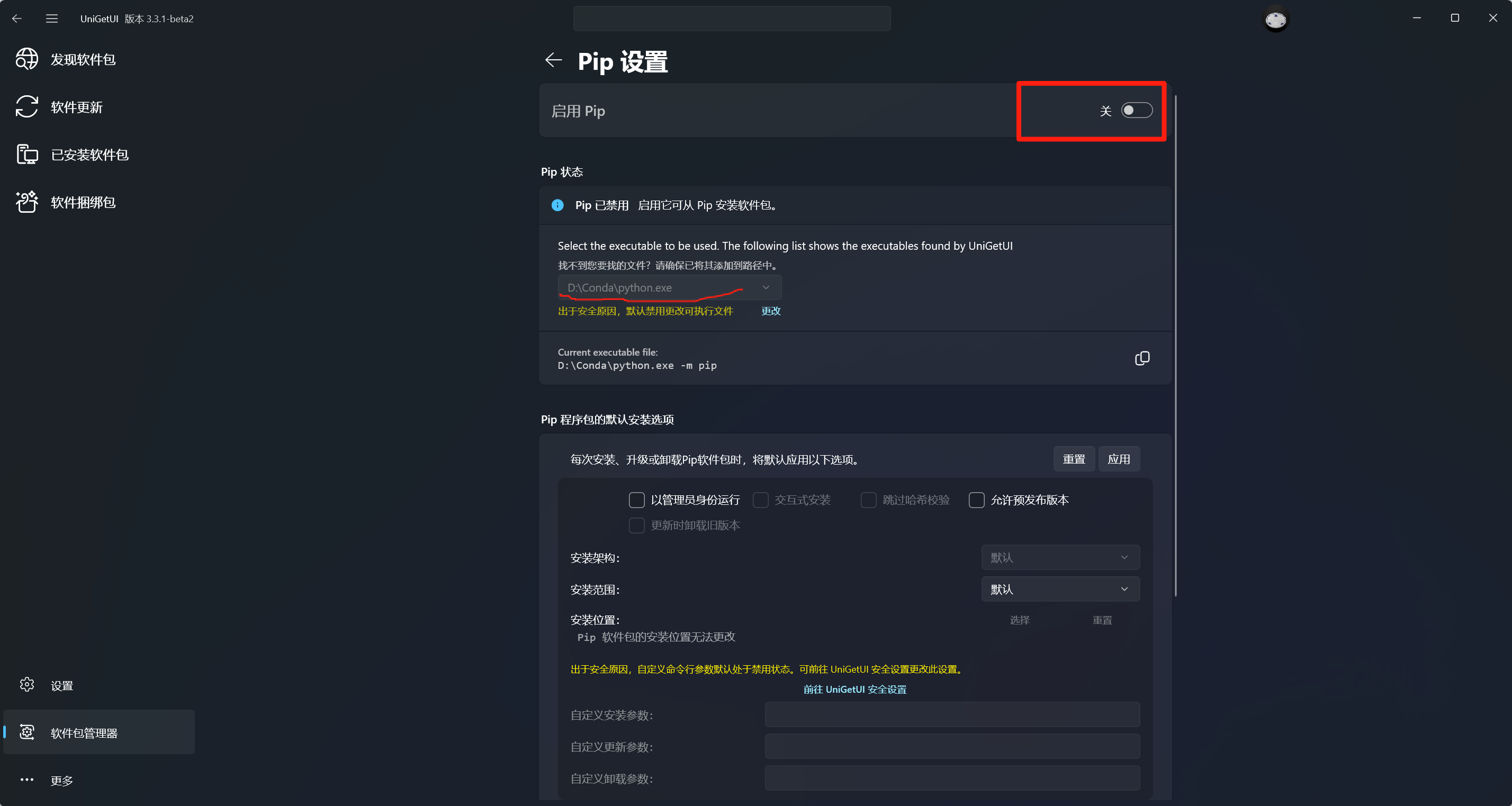This screenshot has height=806, width=1512.
Task: Click the 重置 install location button
Action: (1102, 620)
